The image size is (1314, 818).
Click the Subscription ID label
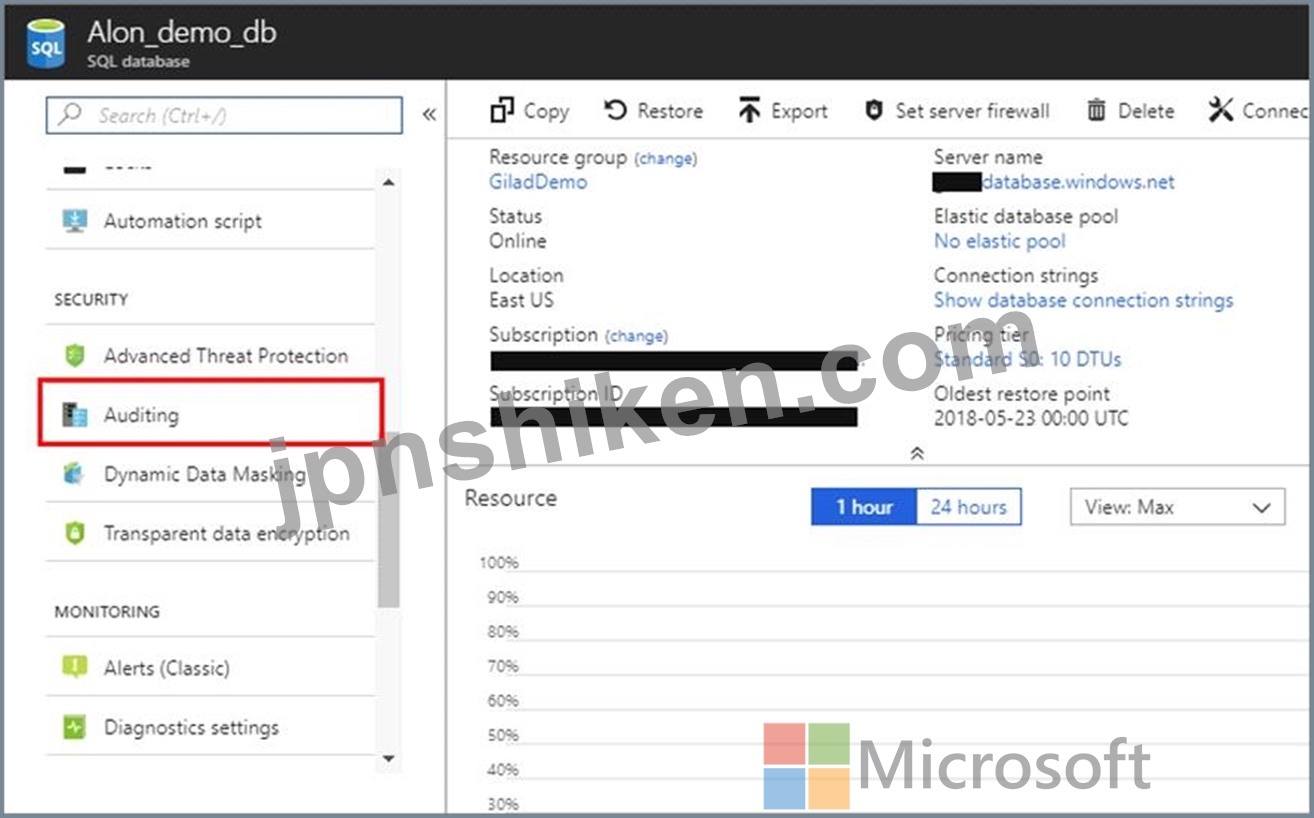coord(555,394)
